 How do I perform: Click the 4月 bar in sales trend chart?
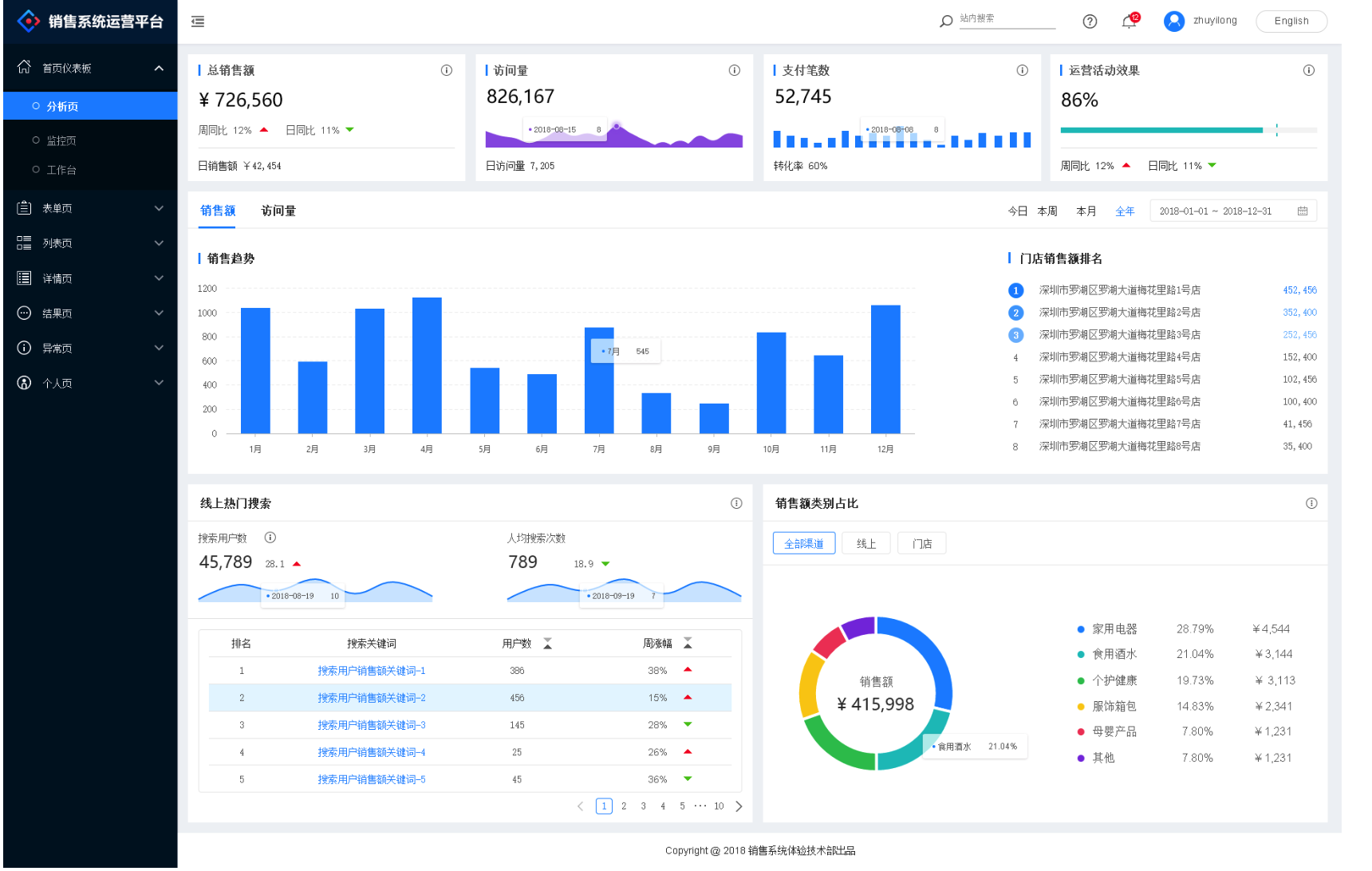pyautogui.click(x=427, y=365)
